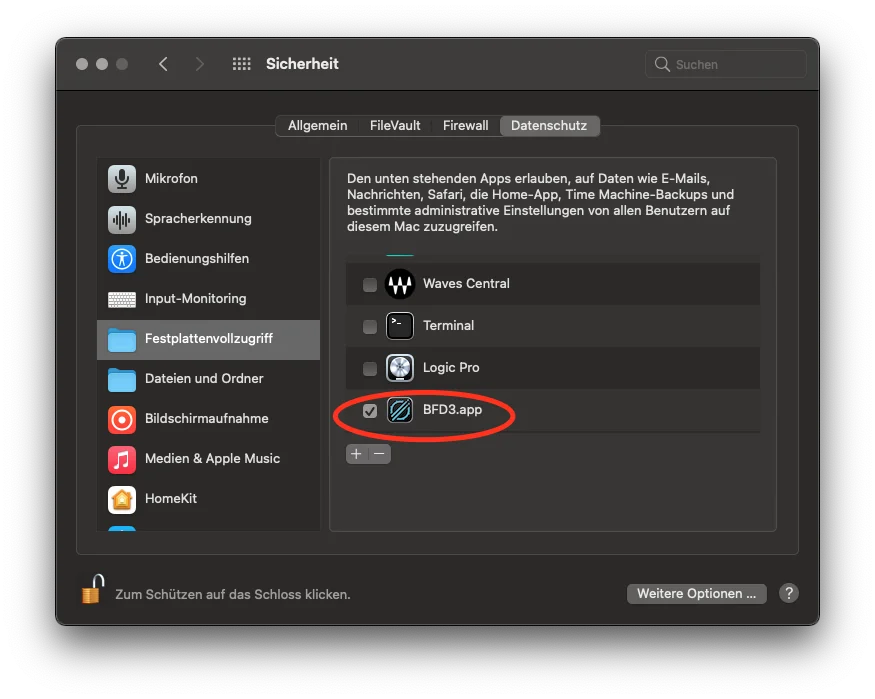Go forward with the right arrow
875x699 pixels.
(x=199, y=64)
